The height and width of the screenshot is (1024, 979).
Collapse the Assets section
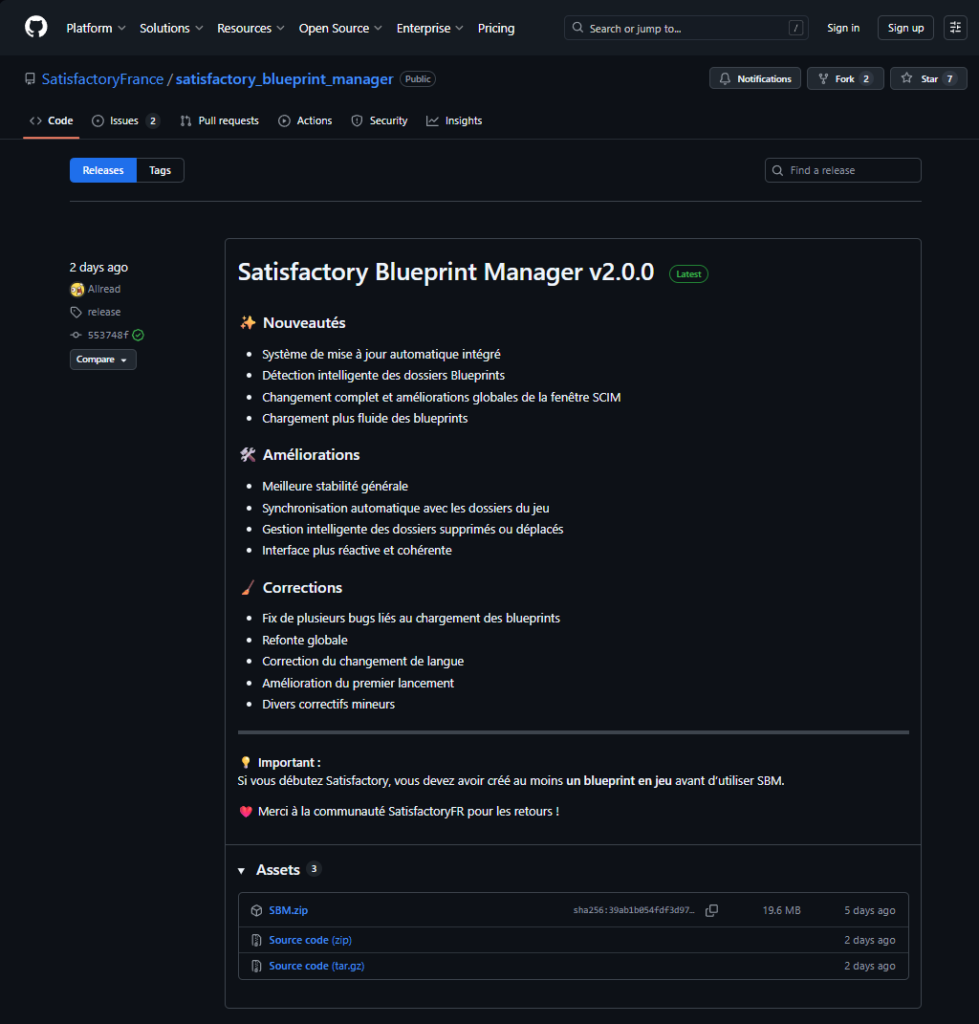pyautogui.click(x=242, y=871)
